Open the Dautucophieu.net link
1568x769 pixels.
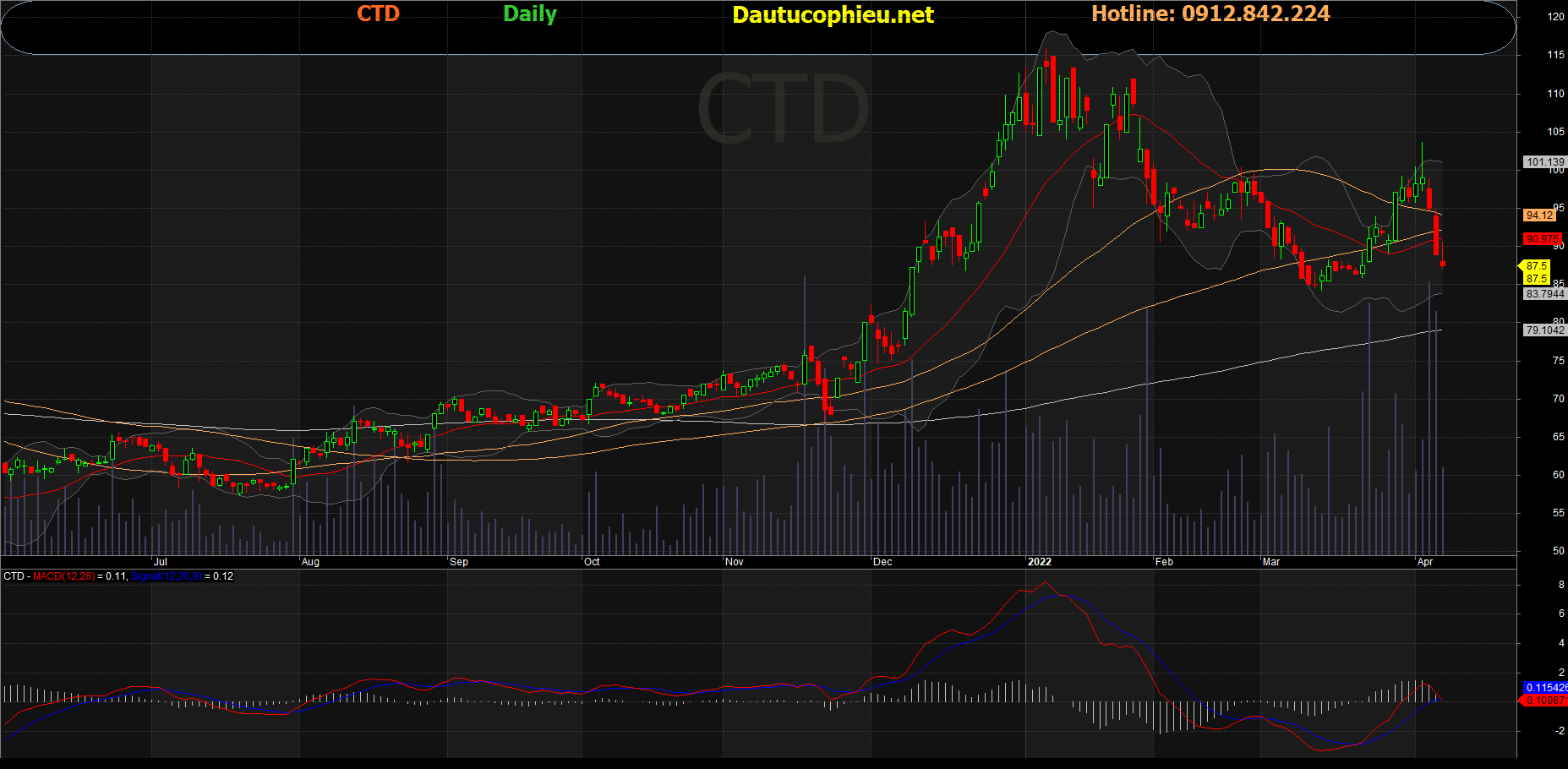(833, 15)
